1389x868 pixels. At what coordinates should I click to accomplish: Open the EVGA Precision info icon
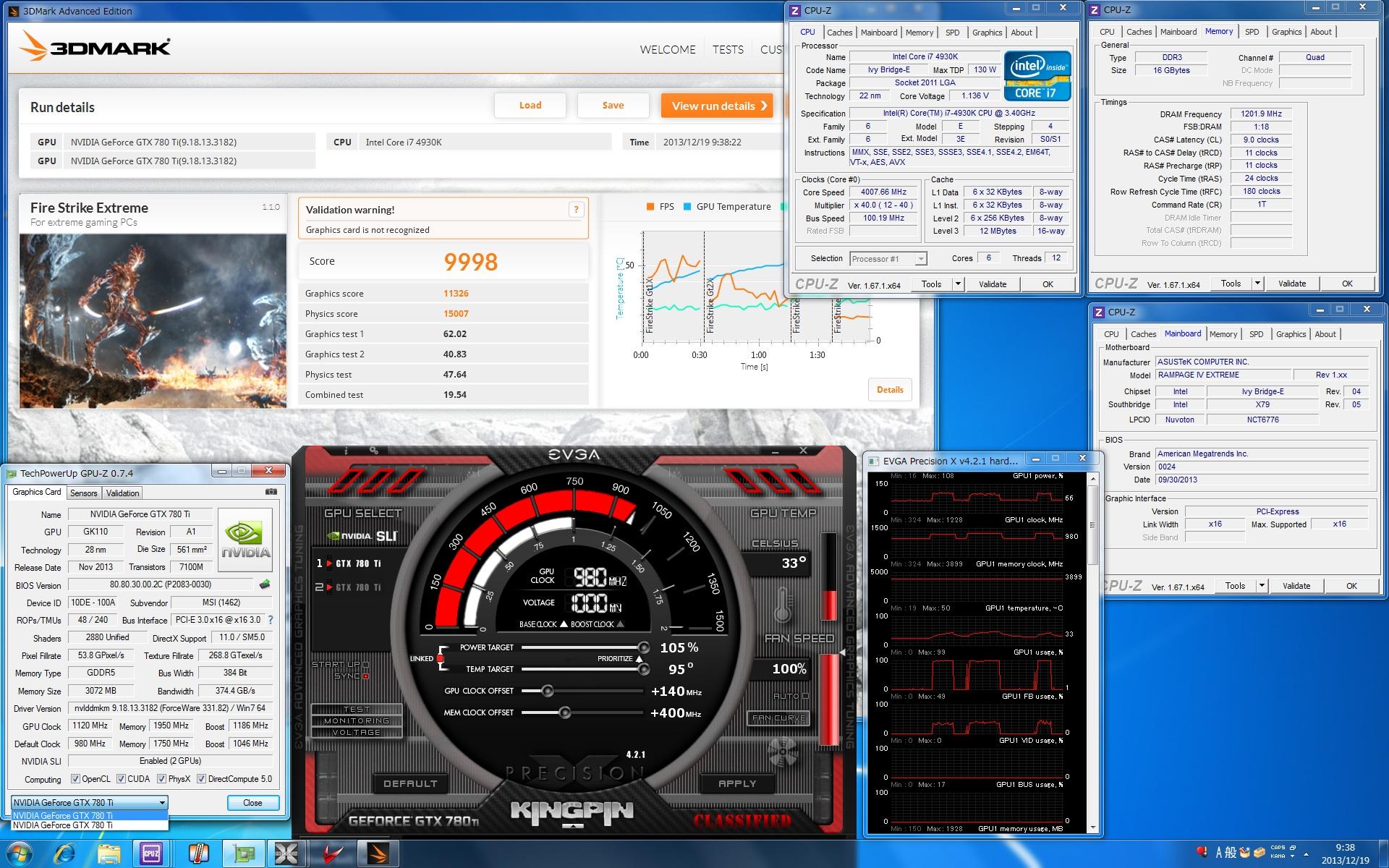[x=346, y=451]
